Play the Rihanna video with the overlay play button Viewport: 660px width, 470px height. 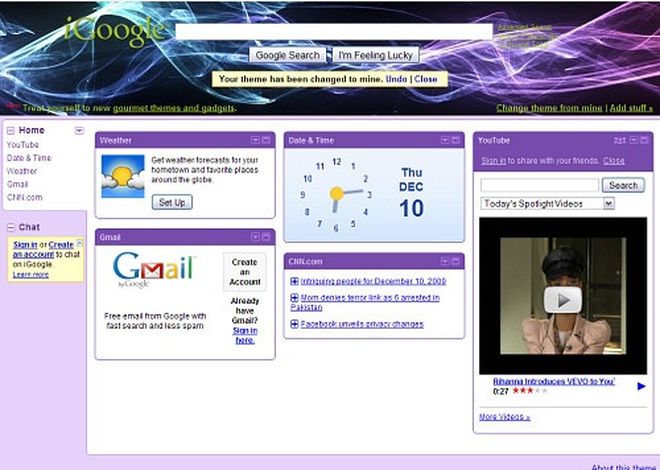[563, 300]
